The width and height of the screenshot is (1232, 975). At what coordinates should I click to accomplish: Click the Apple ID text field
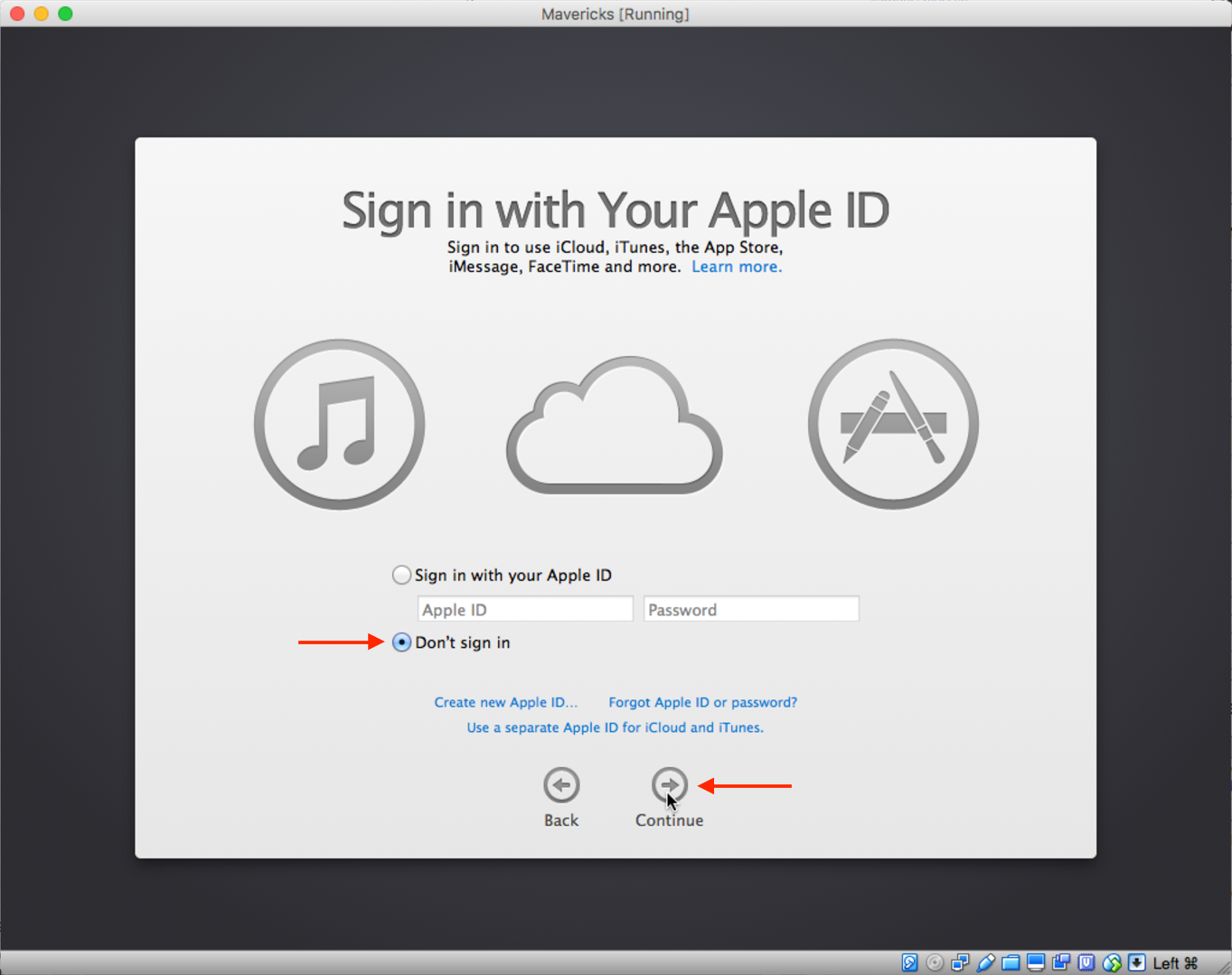pyautogui.click(x=524, y=609)
